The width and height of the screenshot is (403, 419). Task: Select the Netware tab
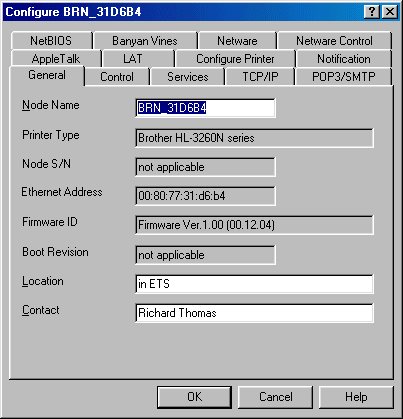pyautogui.click(x=237, y=41)
